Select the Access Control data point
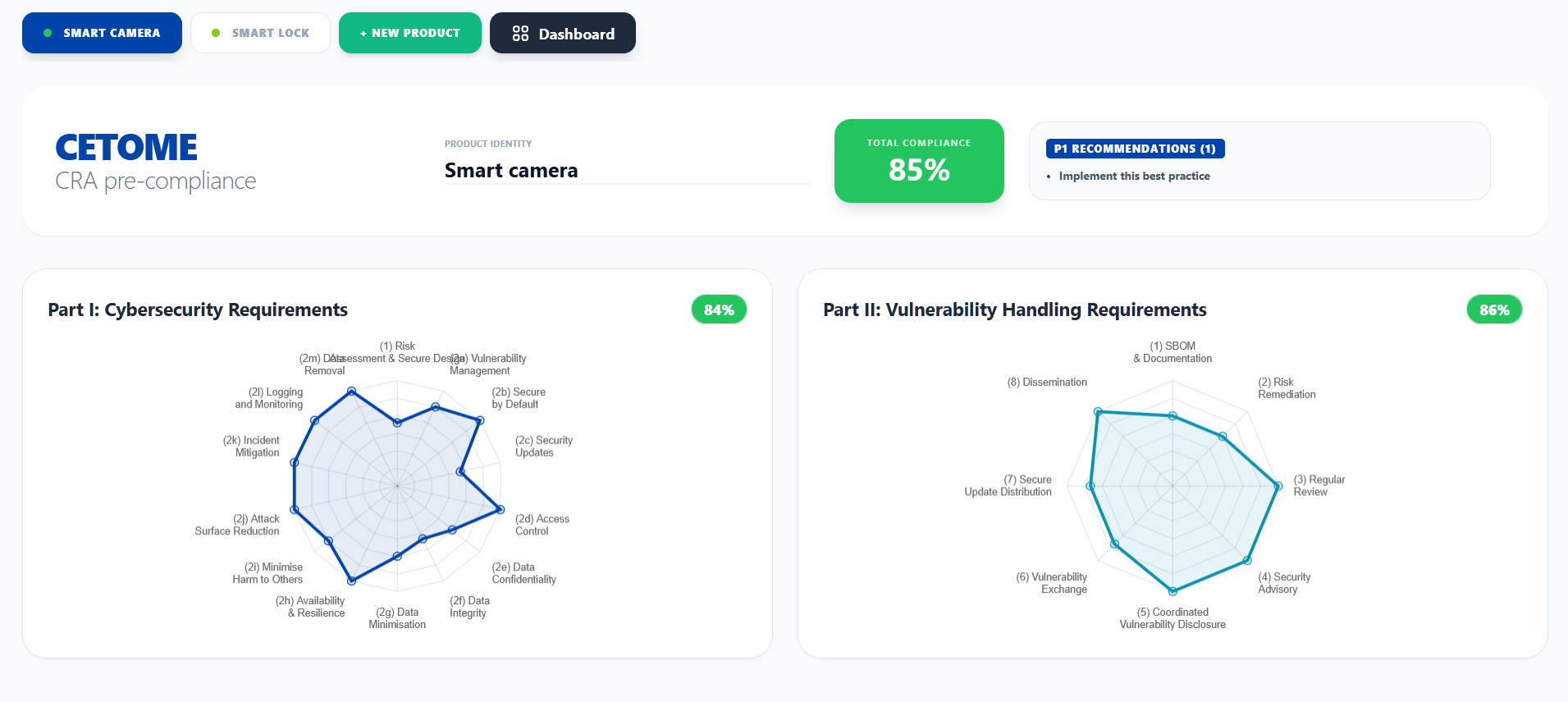Viewport: 1568px width, 702px height. [x=500, y=510]
